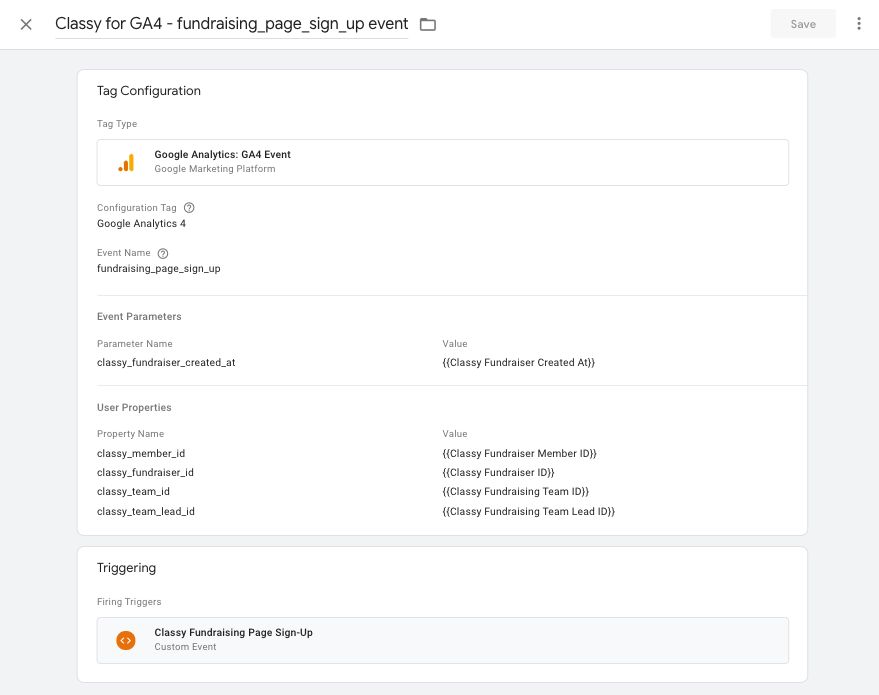Viewport: 879px width, 695px height.
Task: Click the {{Classy Fundraising Team ID}} value
Action: (x=516, y=492)
